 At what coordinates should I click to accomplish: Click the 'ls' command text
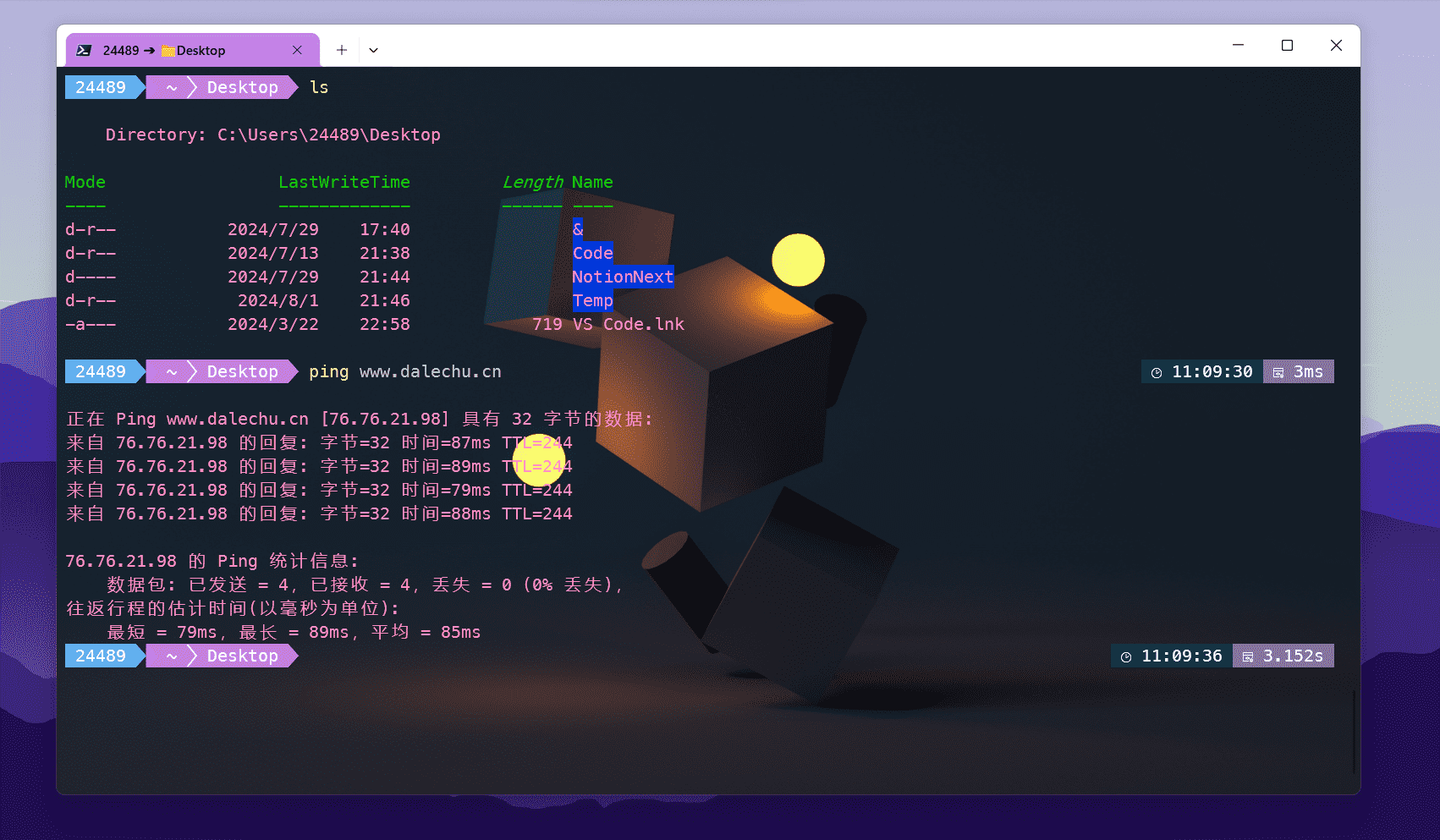pyautogui.click(x=319, y=87)
